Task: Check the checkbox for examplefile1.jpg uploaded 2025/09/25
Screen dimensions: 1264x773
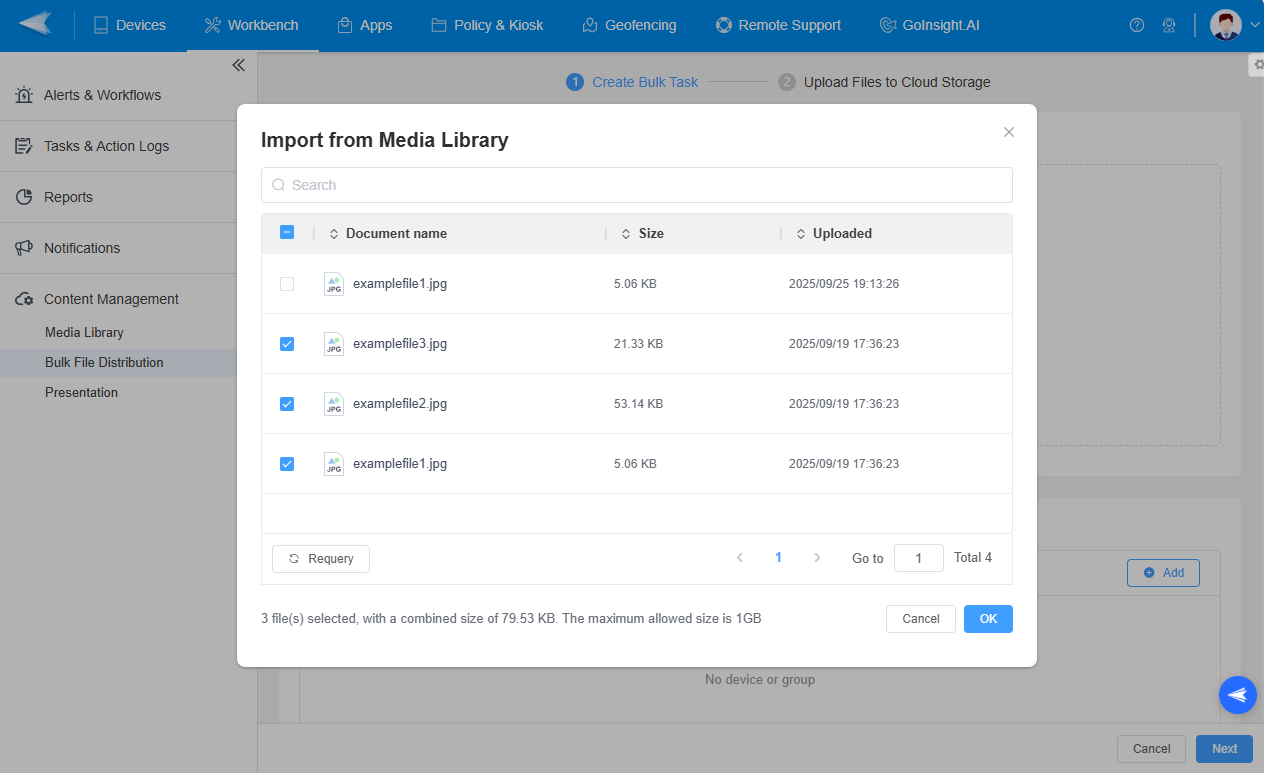Action: pyautogui.click(x=287, y=284)
